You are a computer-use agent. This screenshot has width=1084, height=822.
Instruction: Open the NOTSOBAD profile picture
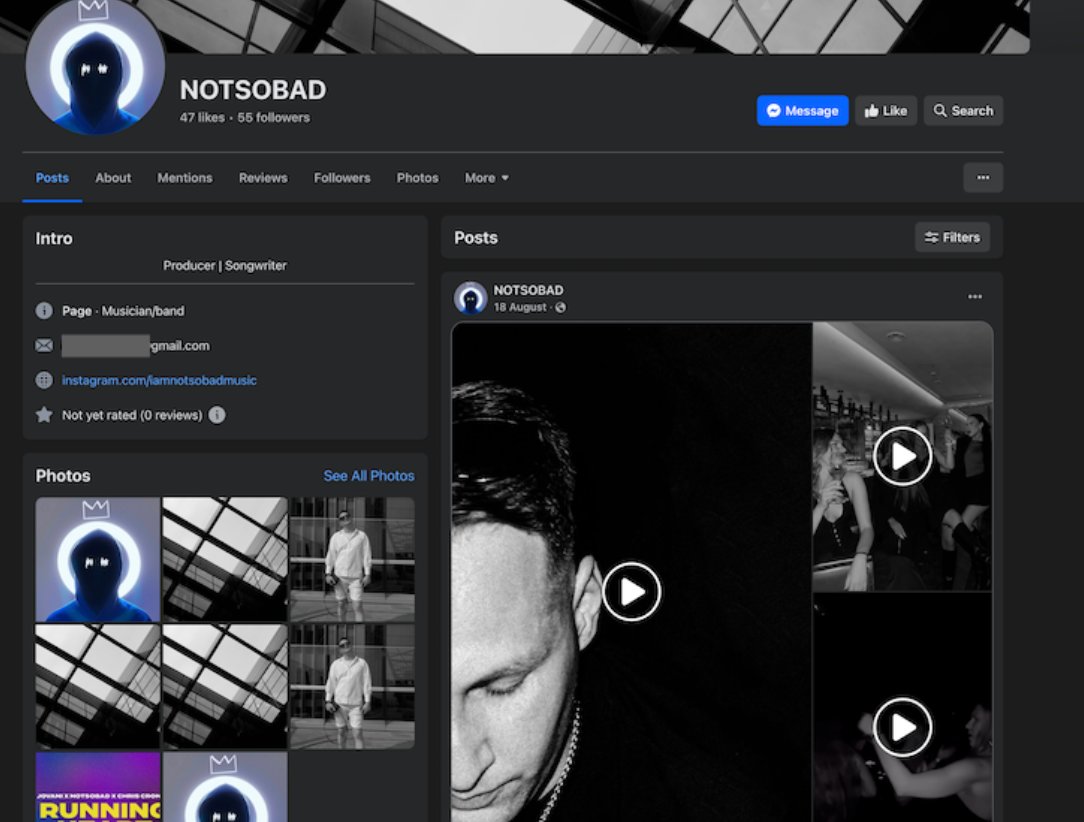pyautogui.click(x=95, y=66)
